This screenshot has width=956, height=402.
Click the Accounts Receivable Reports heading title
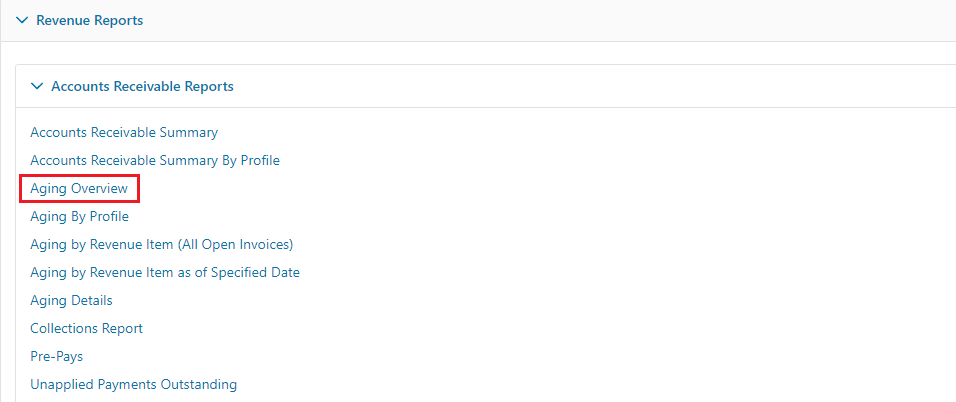(142, 87)
